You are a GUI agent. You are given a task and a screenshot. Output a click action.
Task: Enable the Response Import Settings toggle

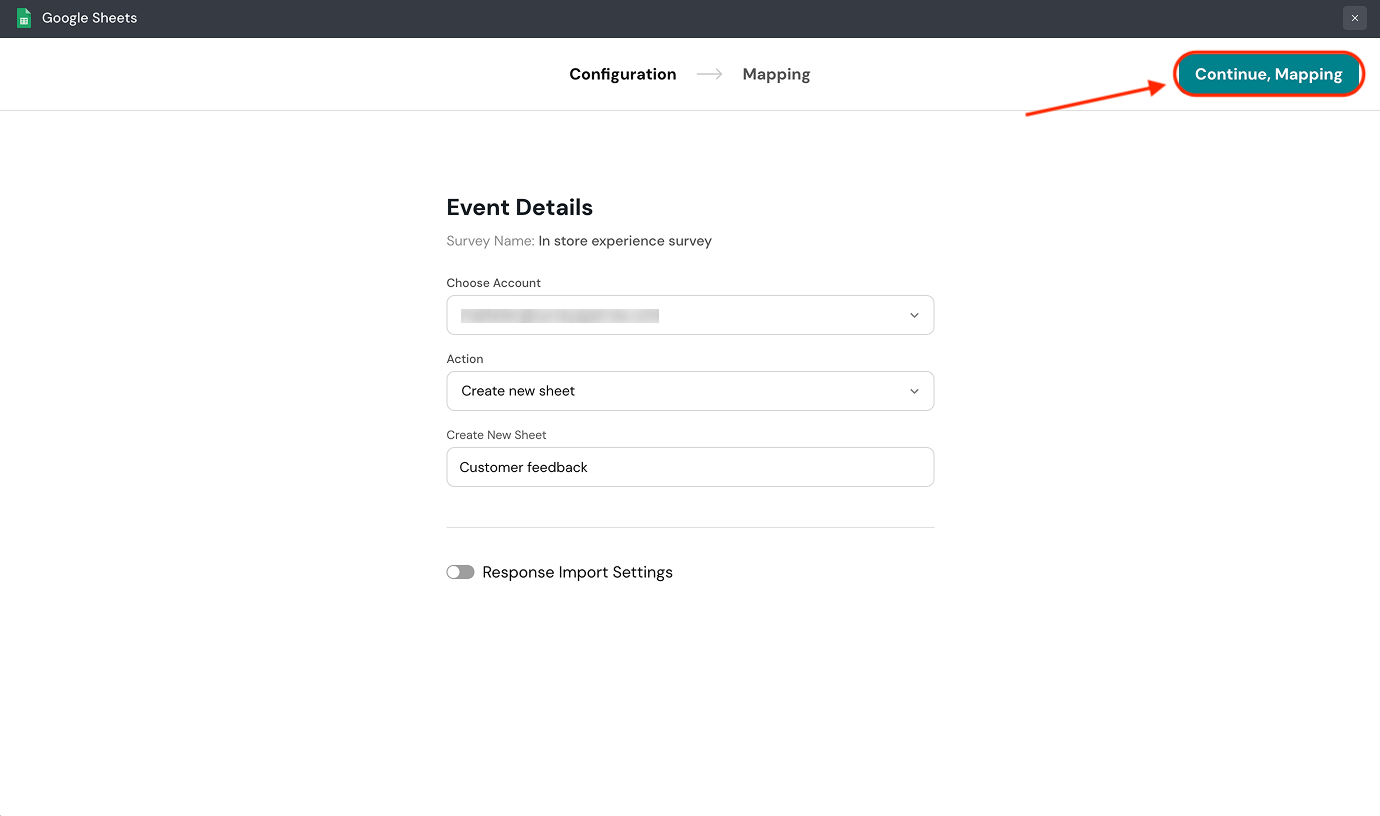[460, 572]
